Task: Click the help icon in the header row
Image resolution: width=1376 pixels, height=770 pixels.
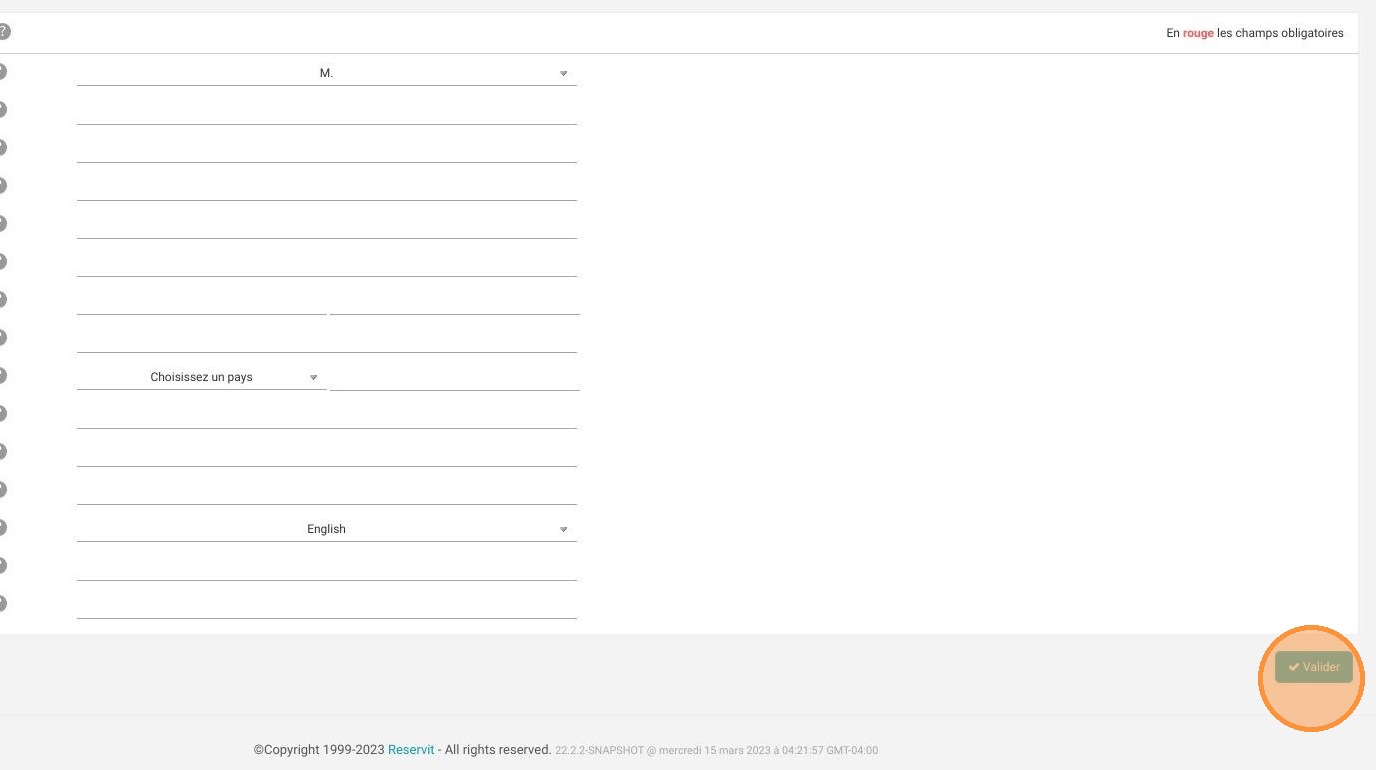Action: click(x=4, y=33)
